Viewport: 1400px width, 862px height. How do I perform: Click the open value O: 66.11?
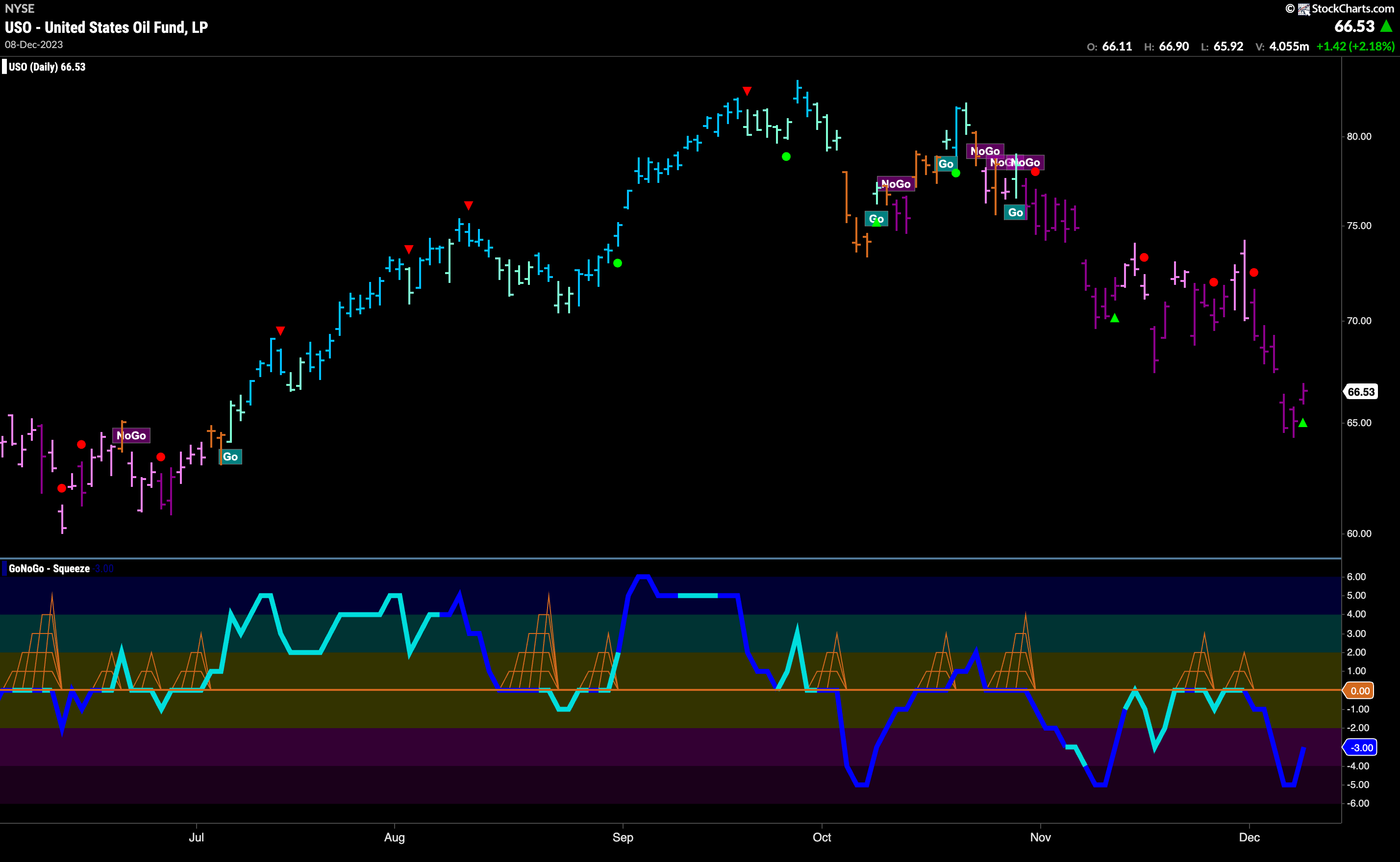tap(1109, 46)
